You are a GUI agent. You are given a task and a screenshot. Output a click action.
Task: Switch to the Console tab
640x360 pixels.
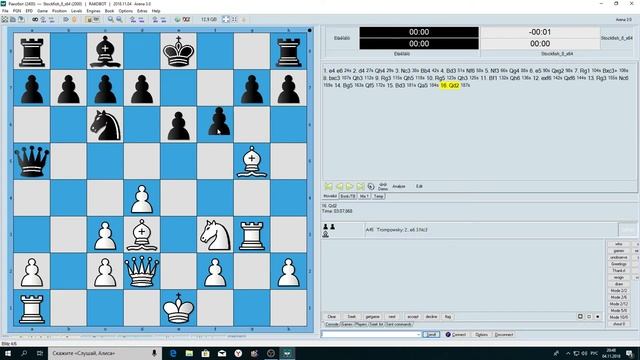click(331, 324)
